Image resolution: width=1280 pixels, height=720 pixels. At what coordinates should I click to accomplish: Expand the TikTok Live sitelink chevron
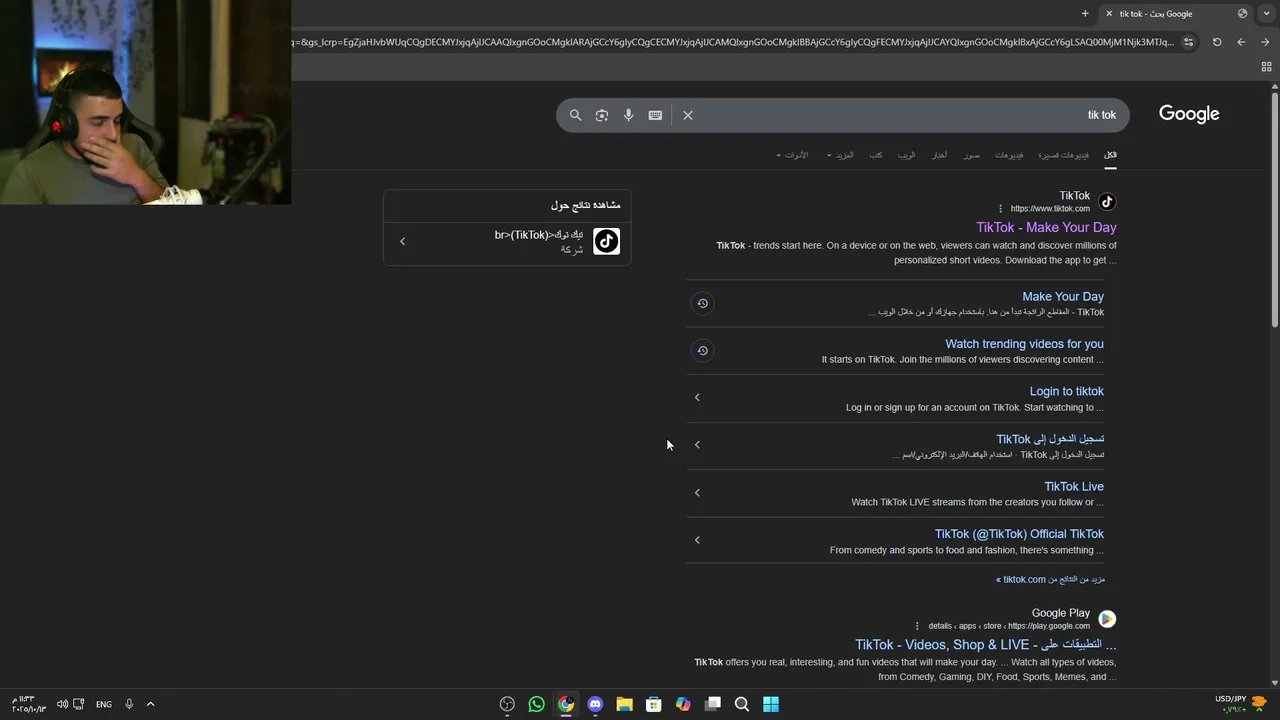click(x=697, y=492)
